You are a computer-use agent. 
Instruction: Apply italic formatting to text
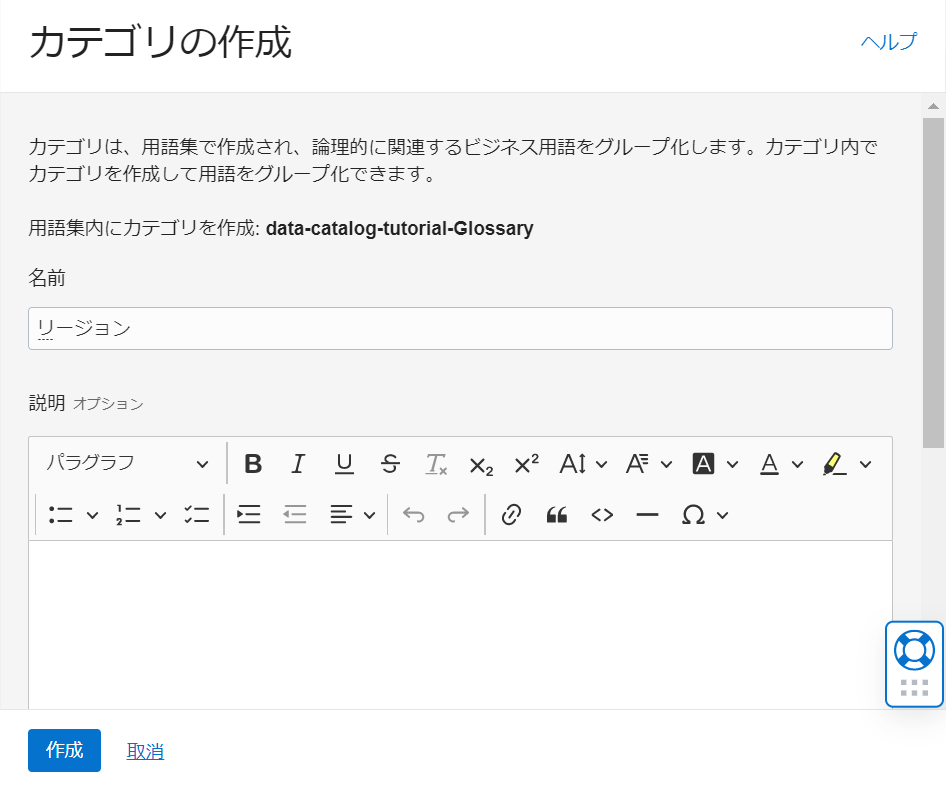[298, 464]
